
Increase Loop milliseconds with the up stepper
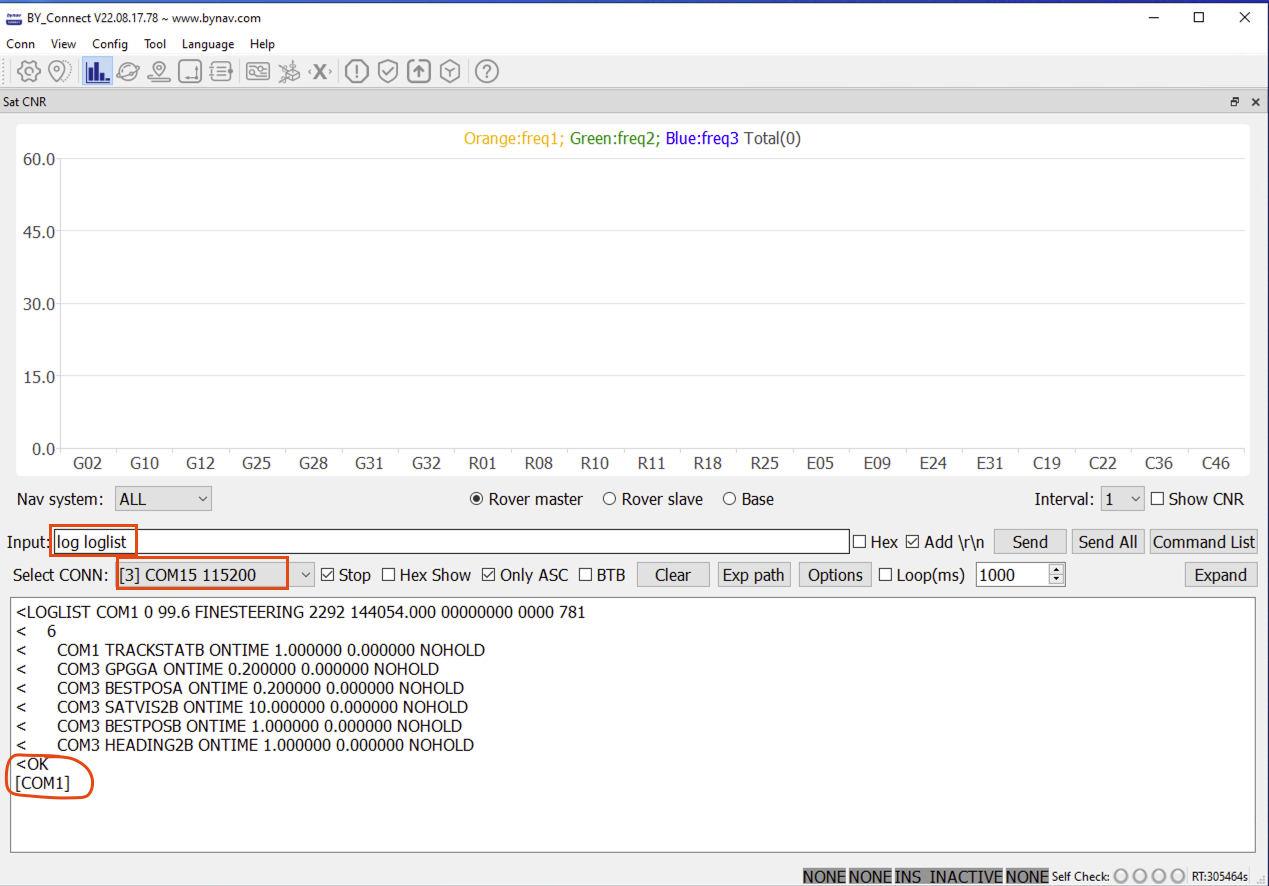click(x=1055, y=570)
